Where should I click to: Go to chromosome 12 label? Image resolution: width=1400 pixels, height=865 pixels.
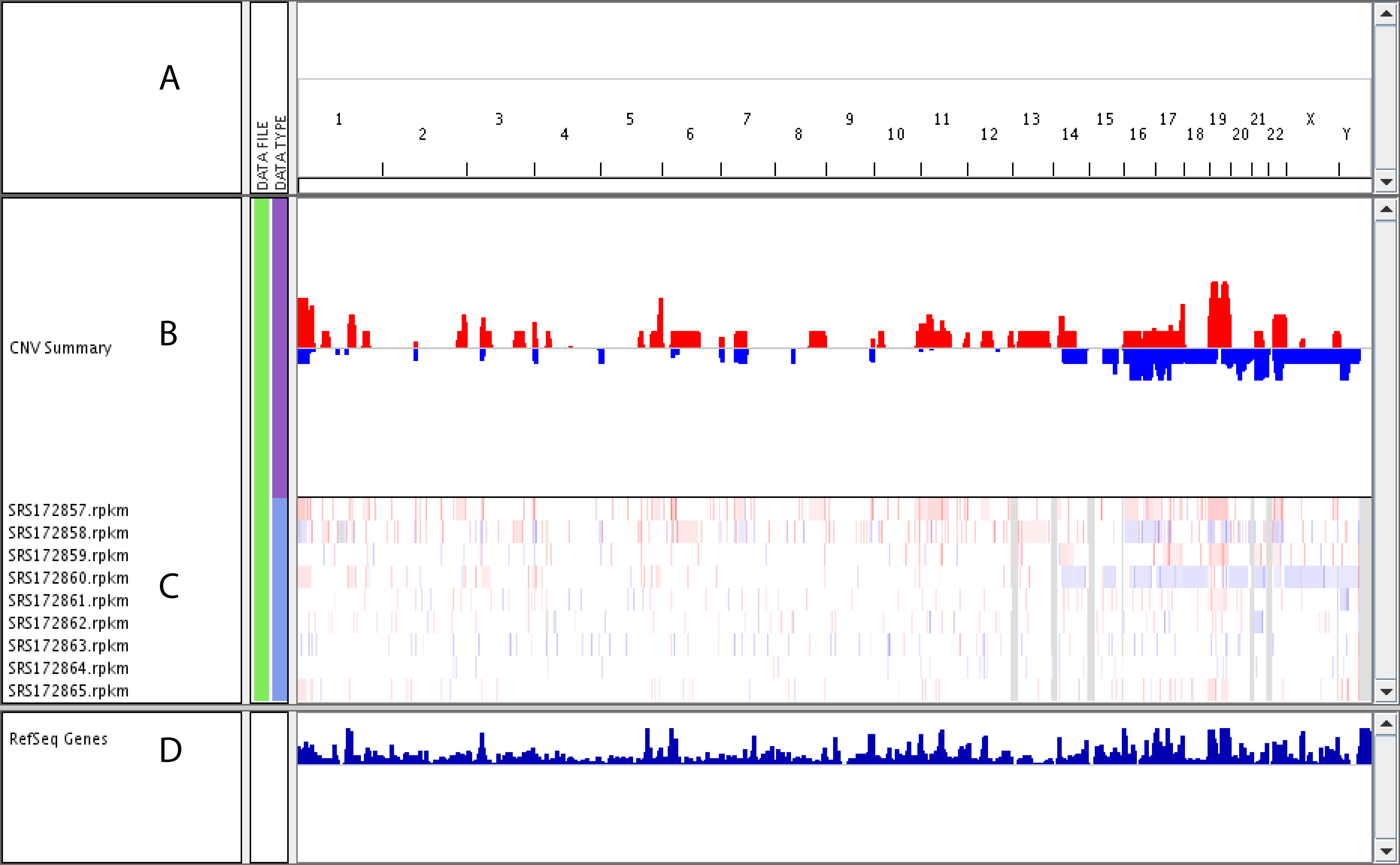coord(989,134)
